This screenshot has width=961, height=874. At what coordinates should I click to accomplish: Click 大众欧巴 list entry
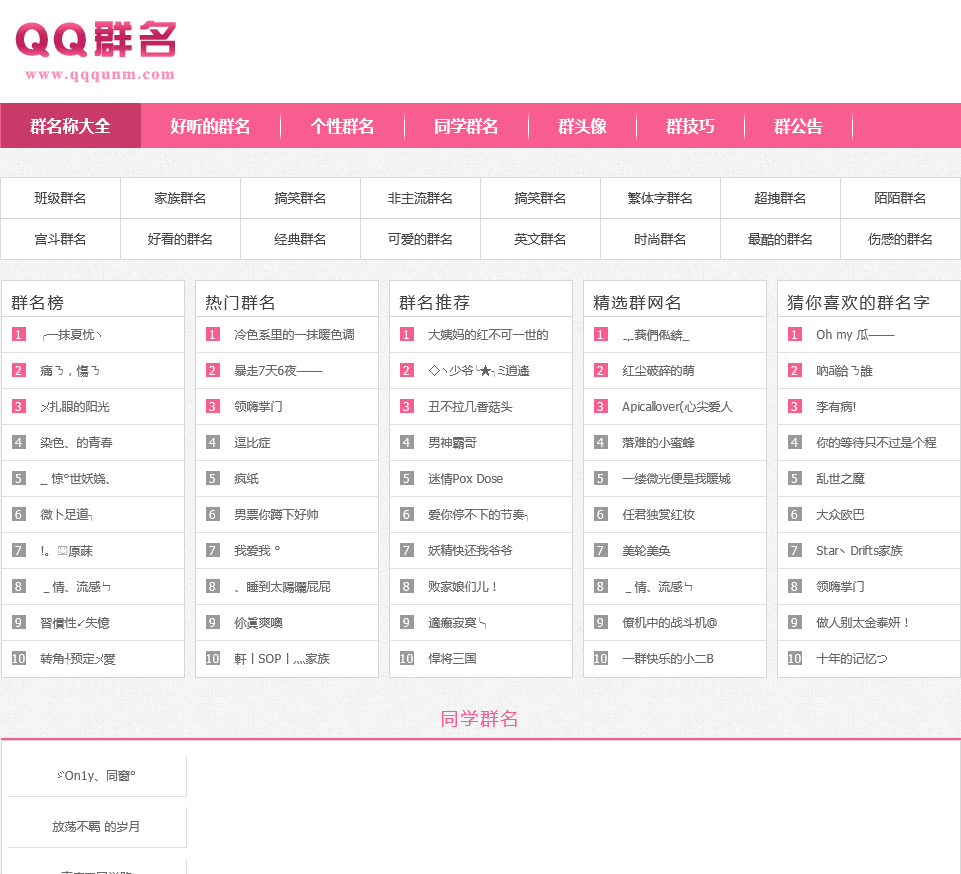pos(840,515)
